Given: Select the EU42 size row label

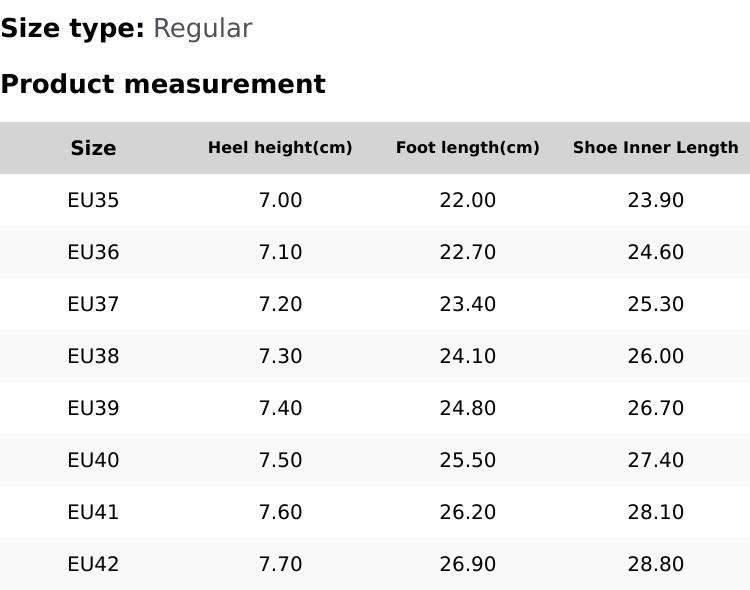Looking at the screenshot, I should pos(93,564).
